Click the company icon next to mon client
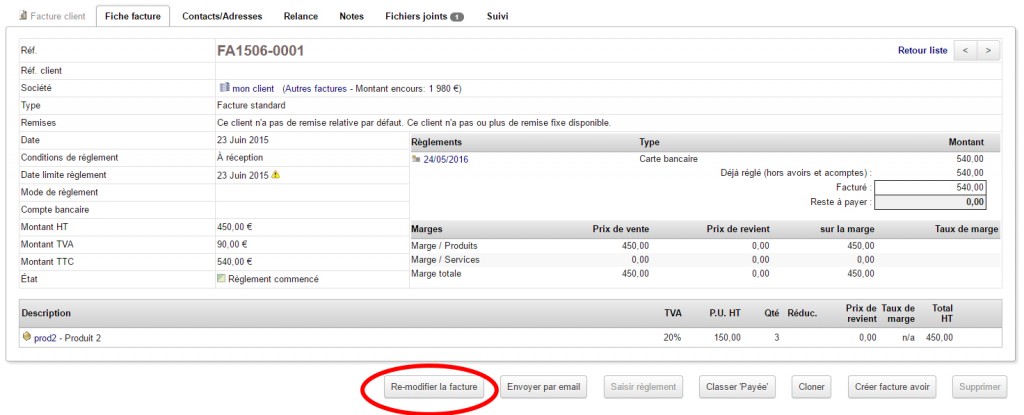This screenshot has width=1024, height=415. pyautogui.click(x=224, y=88)
